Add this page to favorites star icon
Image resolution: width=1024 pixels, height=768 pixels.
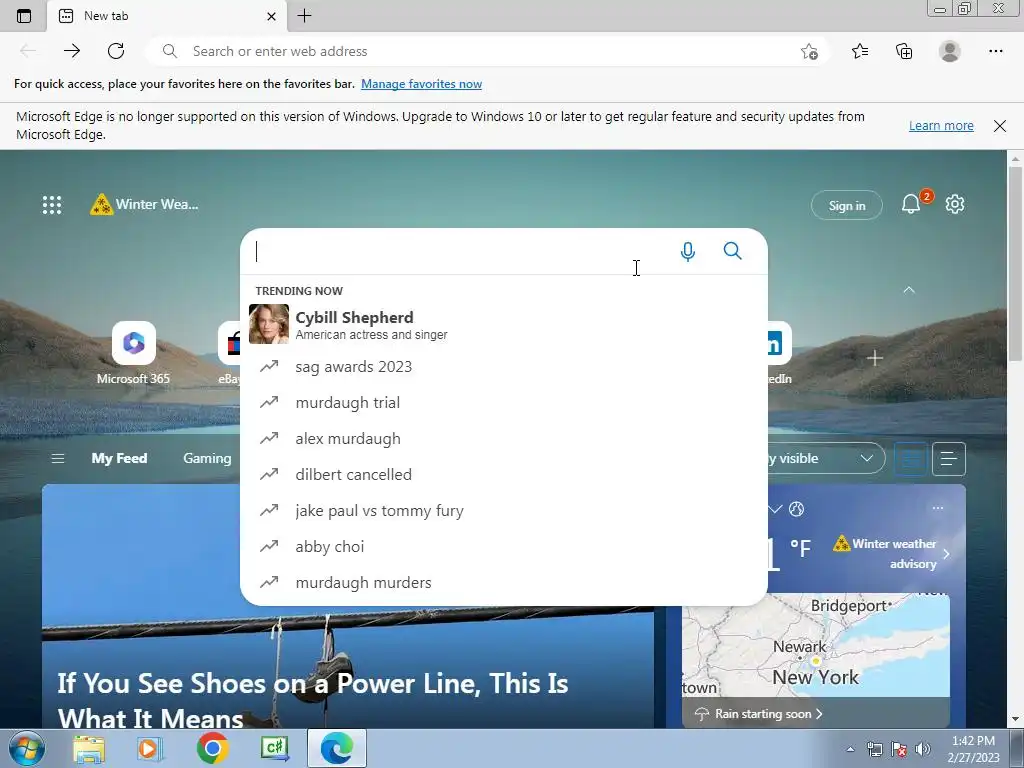point(809,52)
